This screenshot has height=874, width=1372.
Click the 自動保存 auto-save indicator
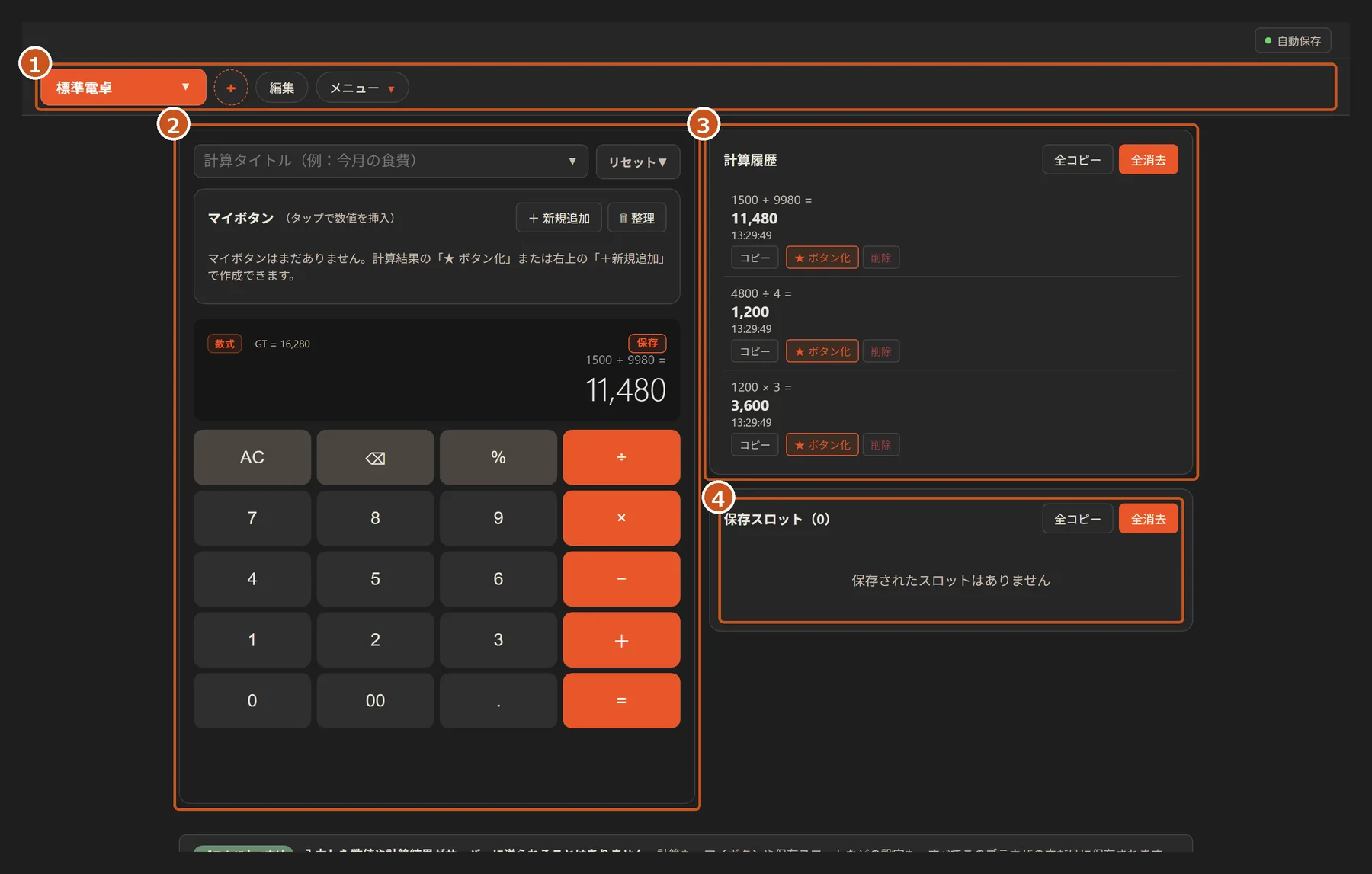click(1293, 41)
